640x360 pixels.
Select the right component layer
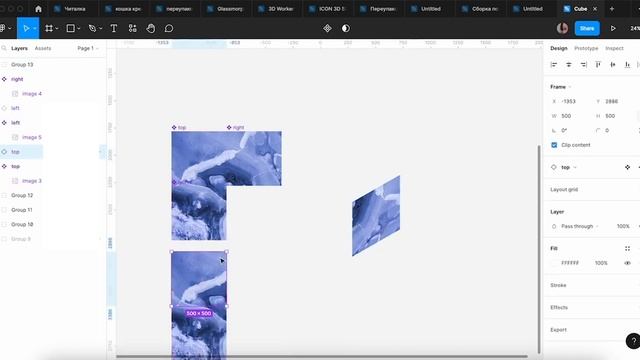pos(17,79)
